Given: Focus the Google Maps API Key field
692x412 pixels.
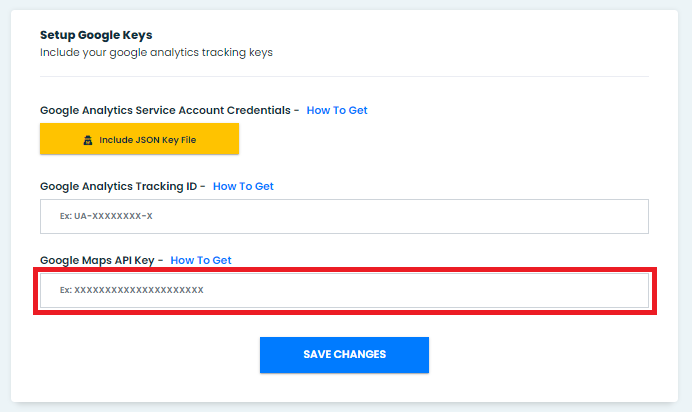Looking at the screenshot, I should 344,290.
